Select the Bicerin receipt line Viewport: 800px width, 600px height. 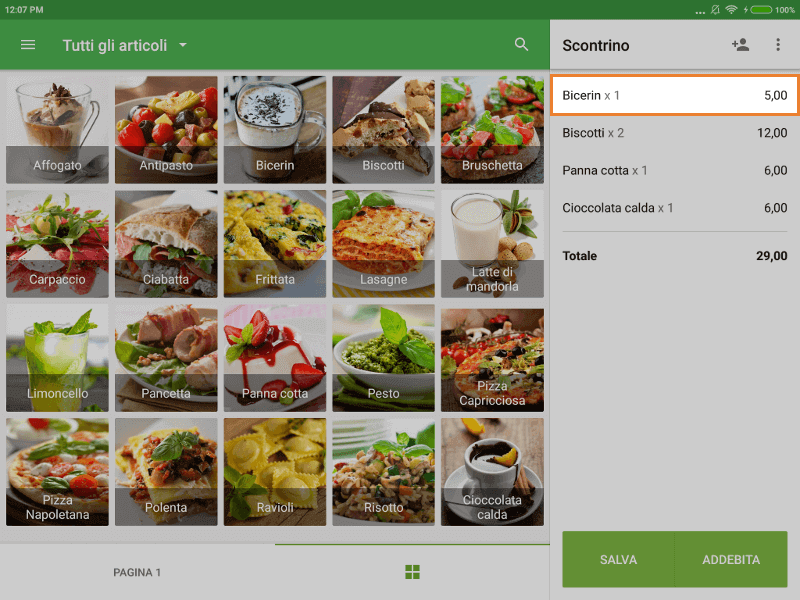[x=674, y=96]
